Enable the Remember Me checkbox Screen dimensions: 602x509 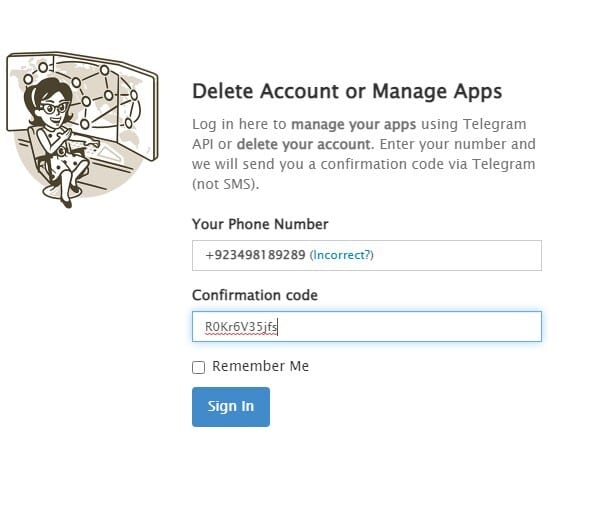pyautogui.click(x=198, y=367)
